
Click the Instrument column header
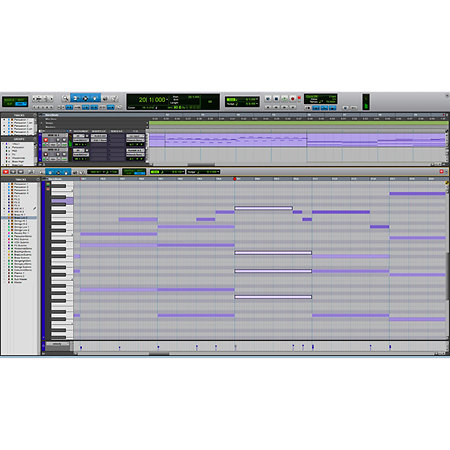tap(81, 131)
